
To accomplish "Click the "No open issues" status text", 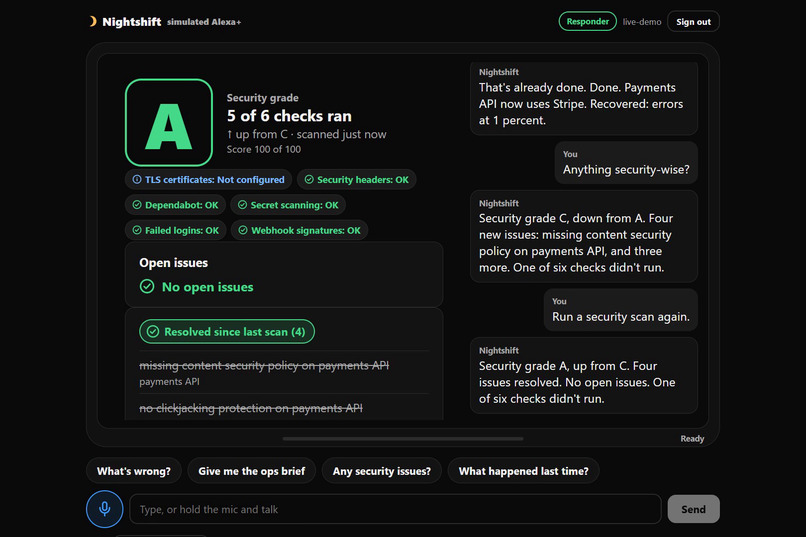I will [x=208, y=287].
